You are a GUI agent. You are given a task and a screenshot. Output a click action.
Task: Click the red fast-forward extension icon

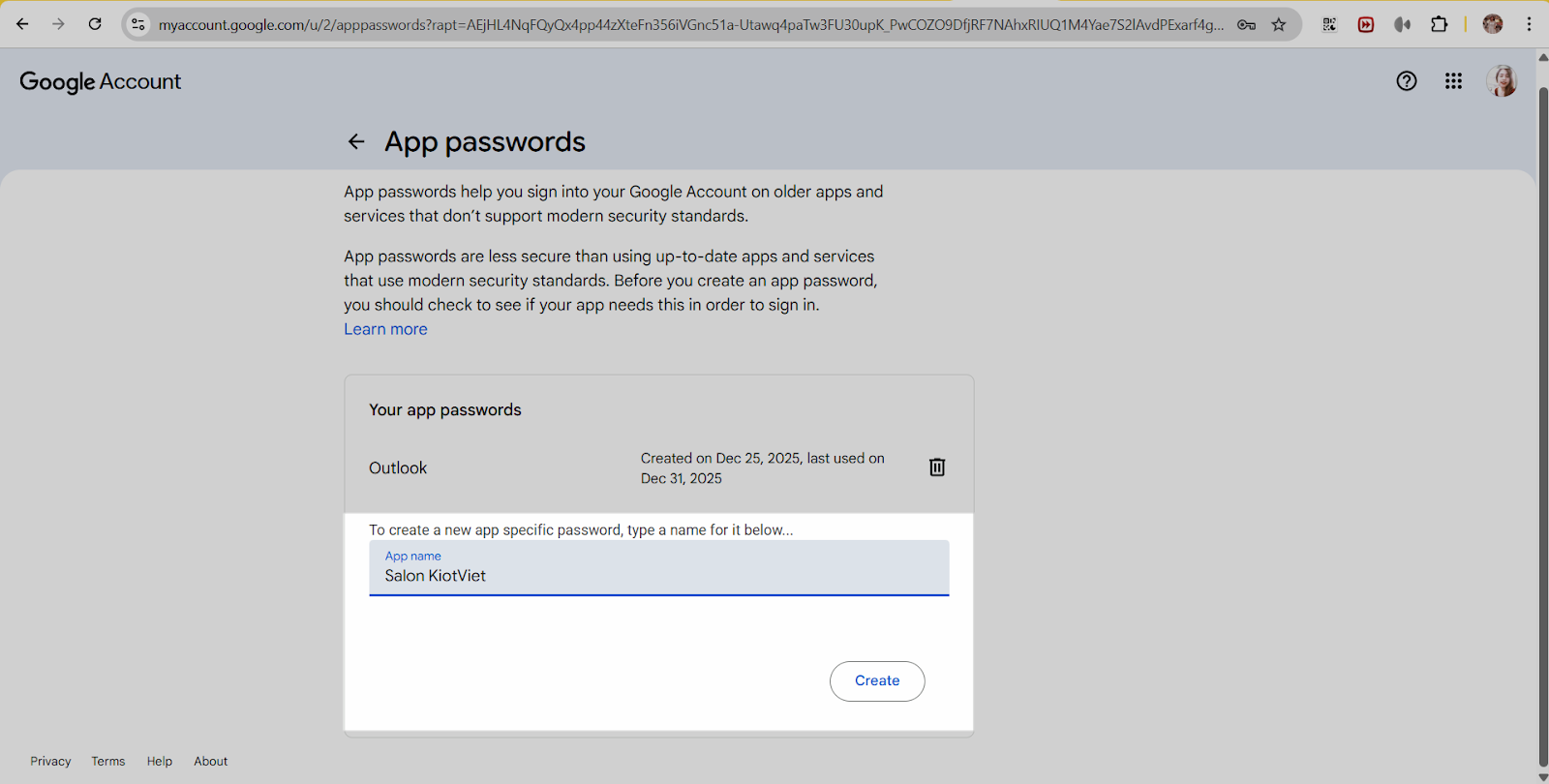[x=1366, y=24]
